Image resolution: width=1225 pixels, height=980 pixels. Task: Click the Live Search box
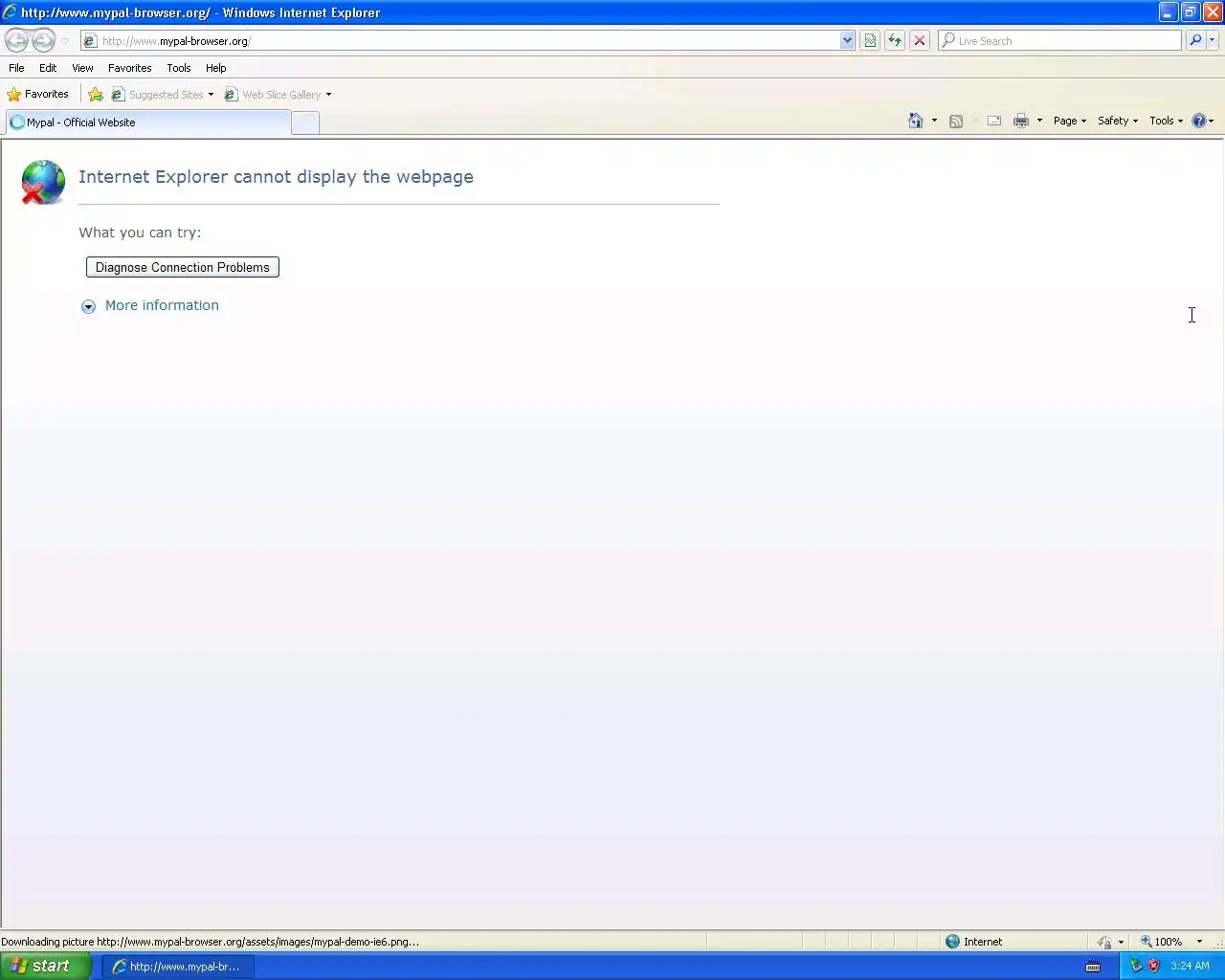tap(1059, 41)
